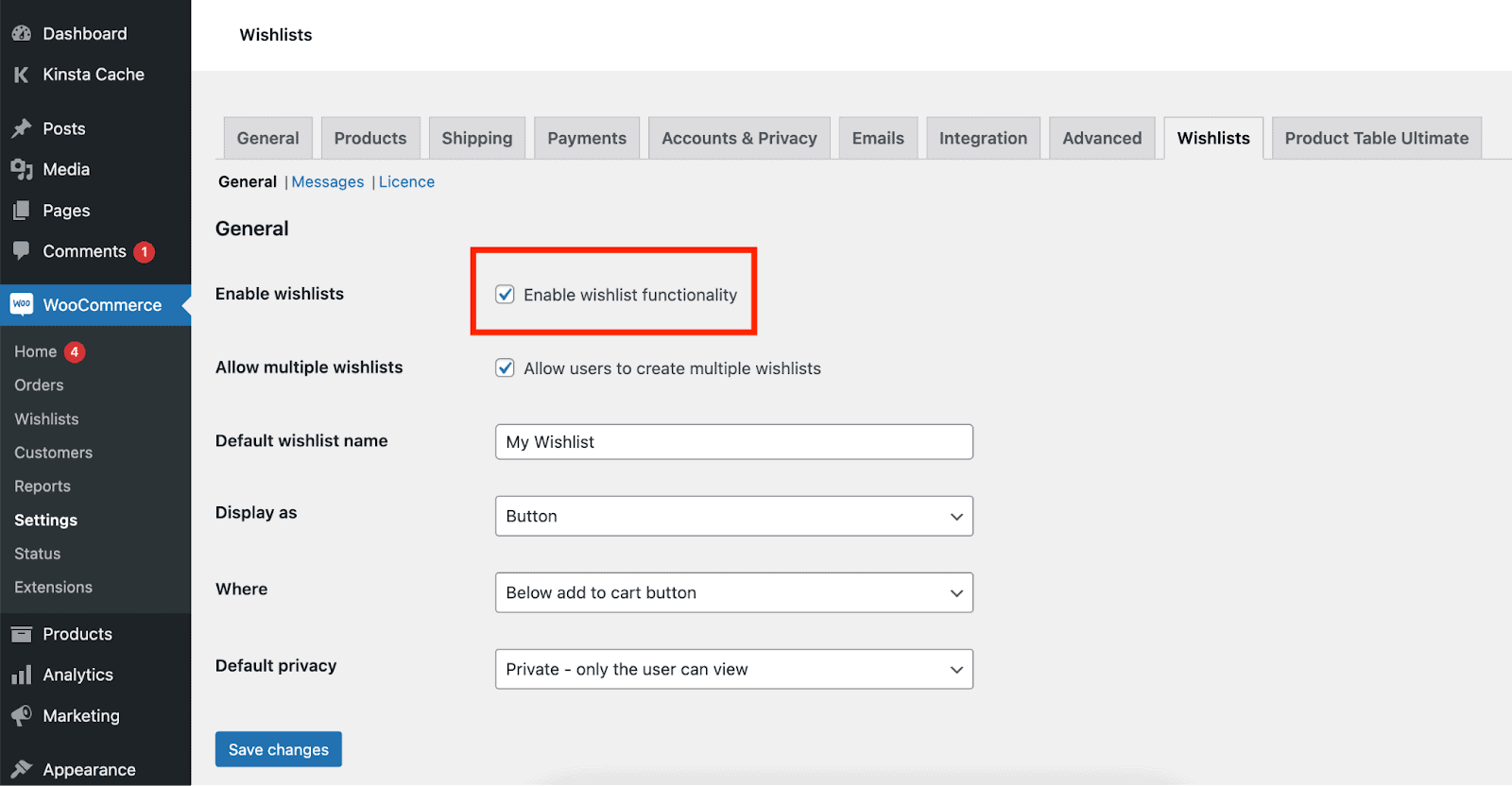Expand the Default privacy dropdown
The height and width of the screenshot is (786, 1512).
tap(734, 669)
